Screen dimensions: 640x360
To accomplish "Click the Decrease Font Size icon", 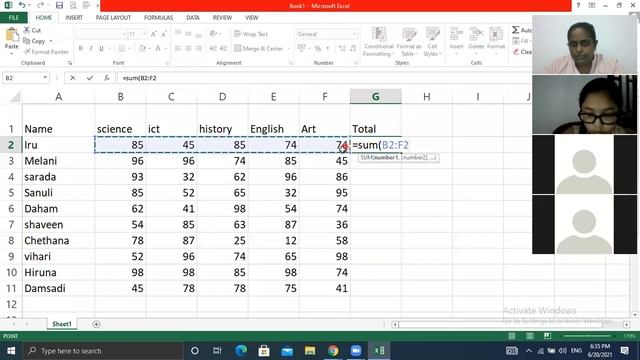I will point(164,34).
